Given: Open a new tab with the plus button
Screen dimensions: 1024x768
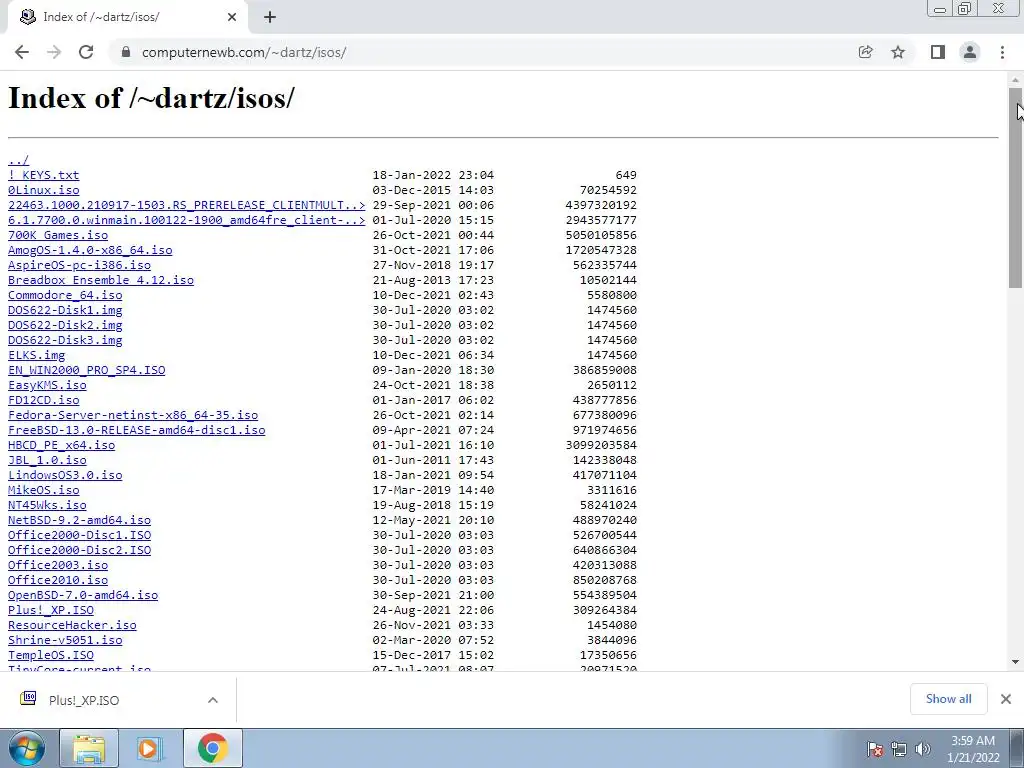Looking at the screenshot, I should coord(270,17).
